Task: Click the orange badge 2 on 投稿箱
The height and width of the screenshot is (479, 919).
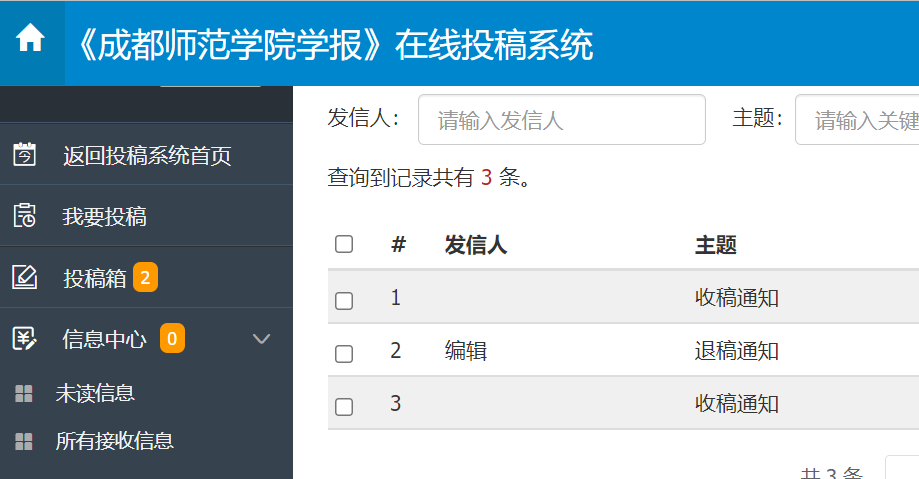Action: point(145,277)
